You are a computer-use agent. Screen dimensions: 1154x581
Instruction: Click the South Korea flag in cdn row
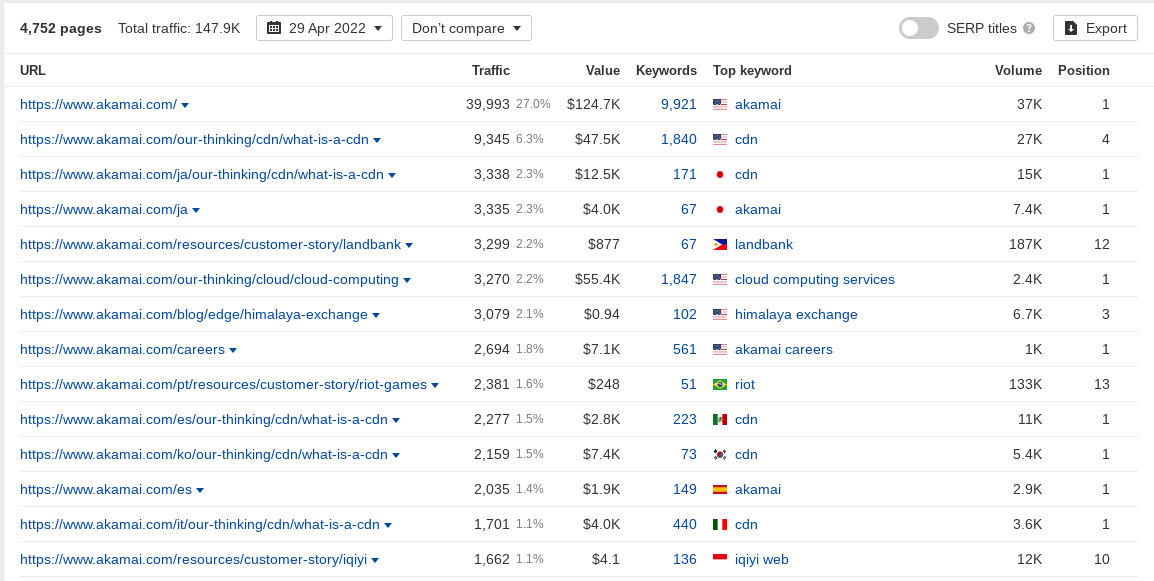(x=720, y=454)
